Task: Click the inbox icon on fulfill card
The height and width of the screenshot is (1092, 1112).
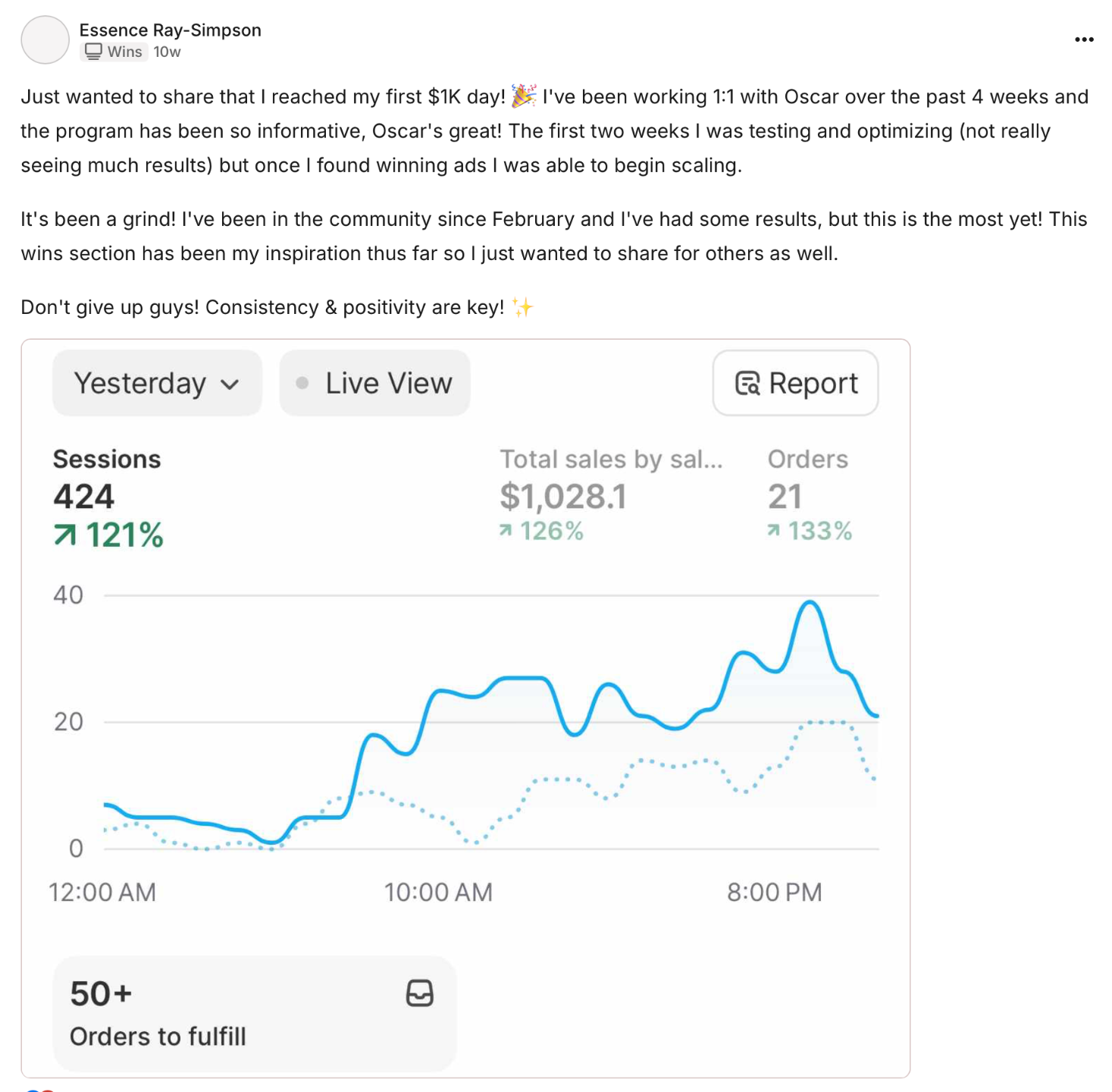Action: pos(419,993)
